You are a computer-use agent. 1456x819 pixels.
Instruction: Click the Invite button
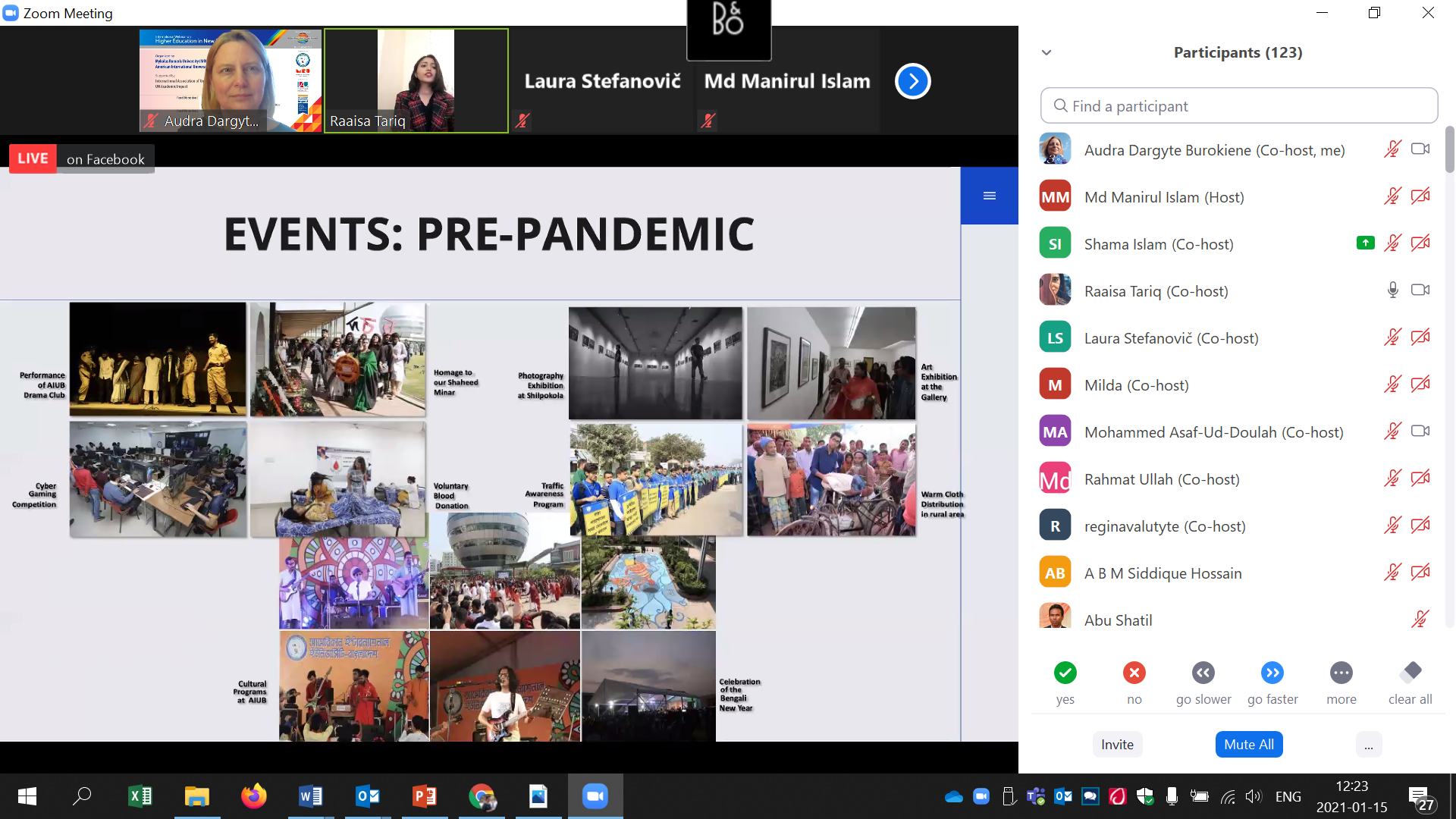pos(1117,745)
